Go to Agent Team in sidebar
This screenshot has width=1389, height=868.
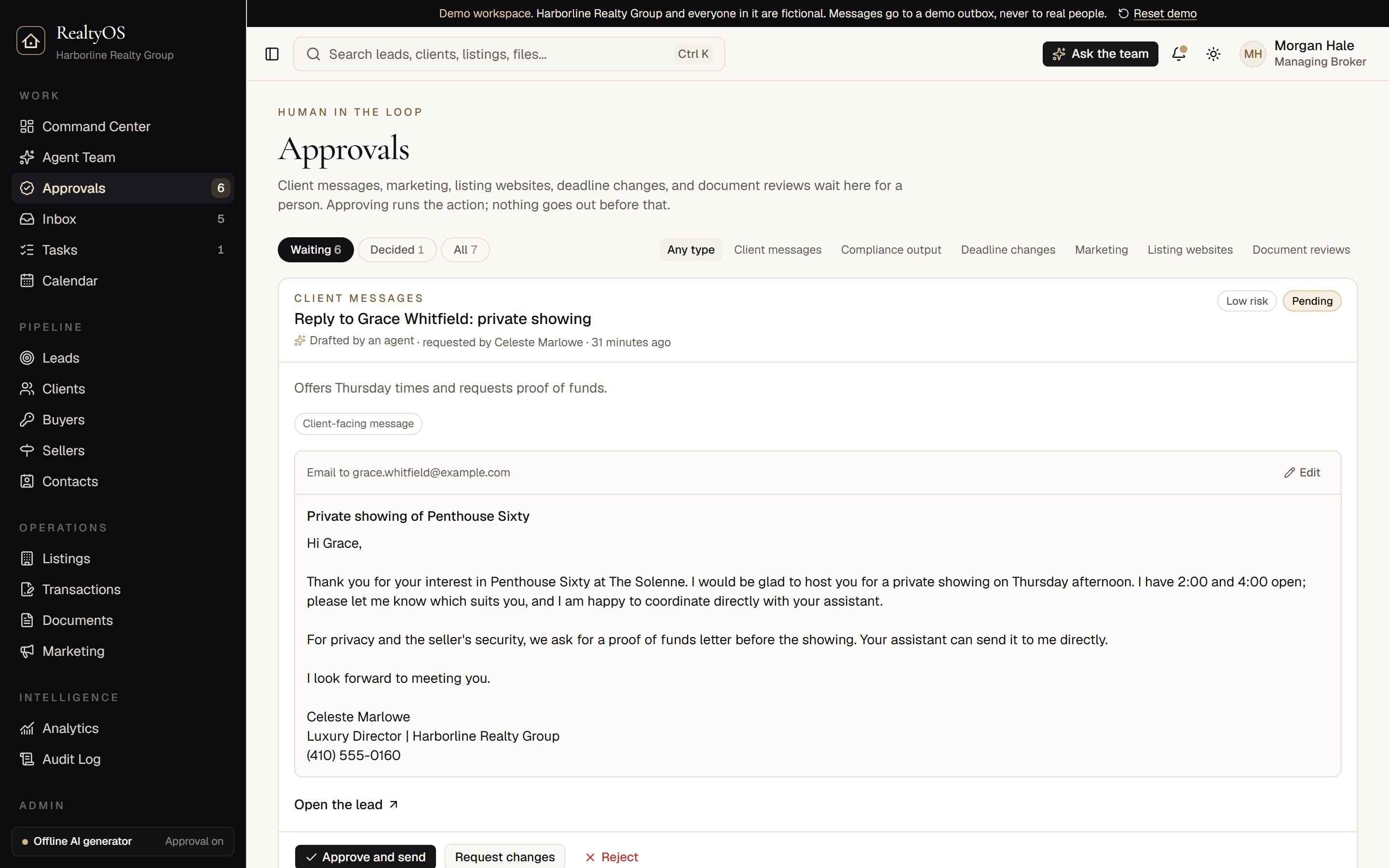click(x=123, y=157)
